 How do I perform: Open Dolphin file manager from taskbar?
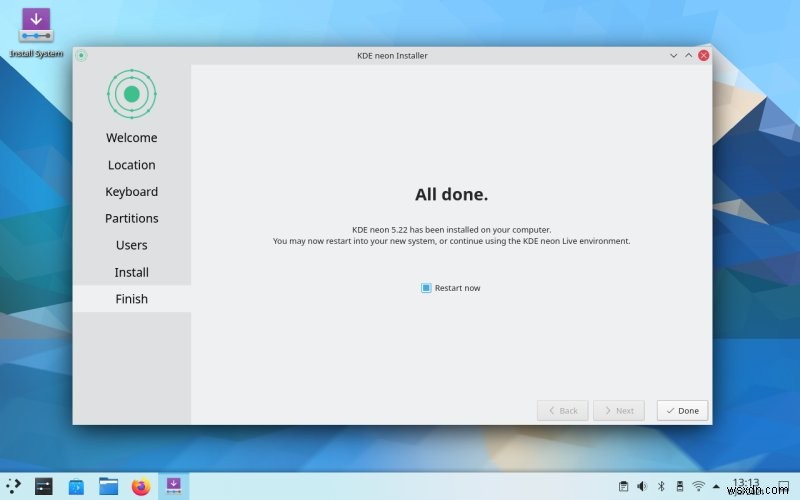point(109,486)
